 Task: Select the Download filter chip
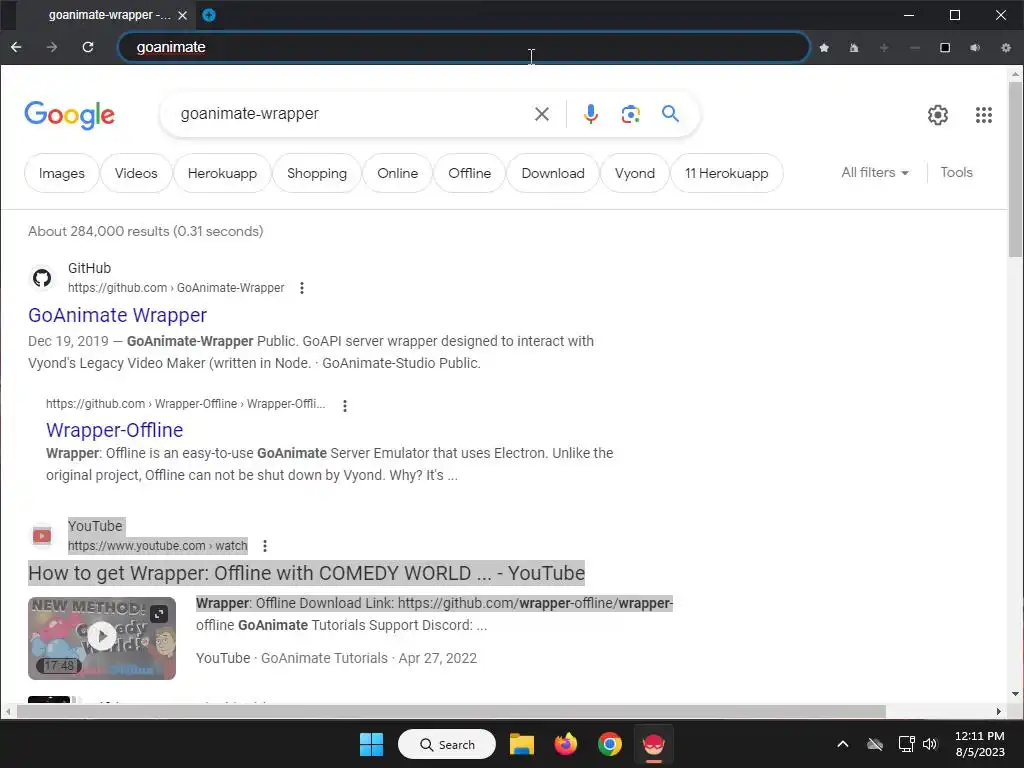pyautogui.click(x=552, y=173)
